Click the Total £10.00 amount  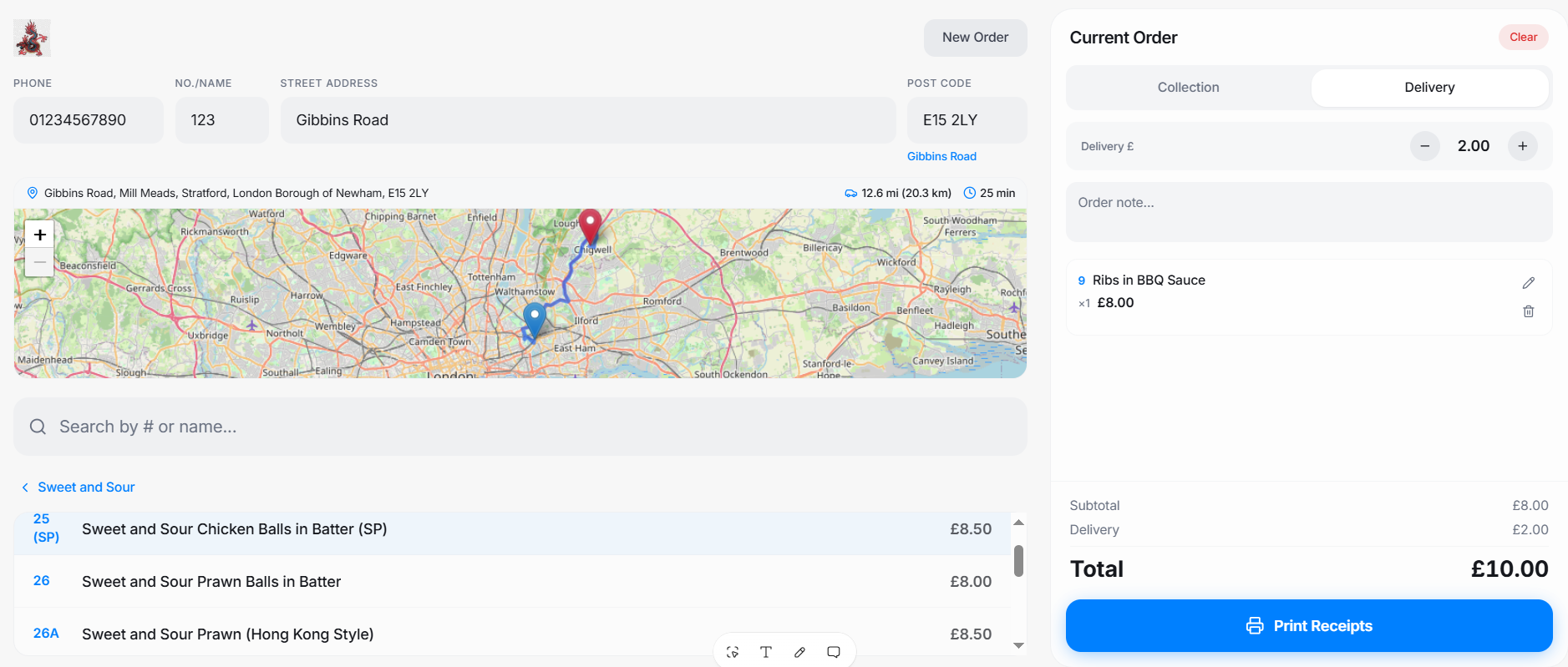(x=1510, y=569)
